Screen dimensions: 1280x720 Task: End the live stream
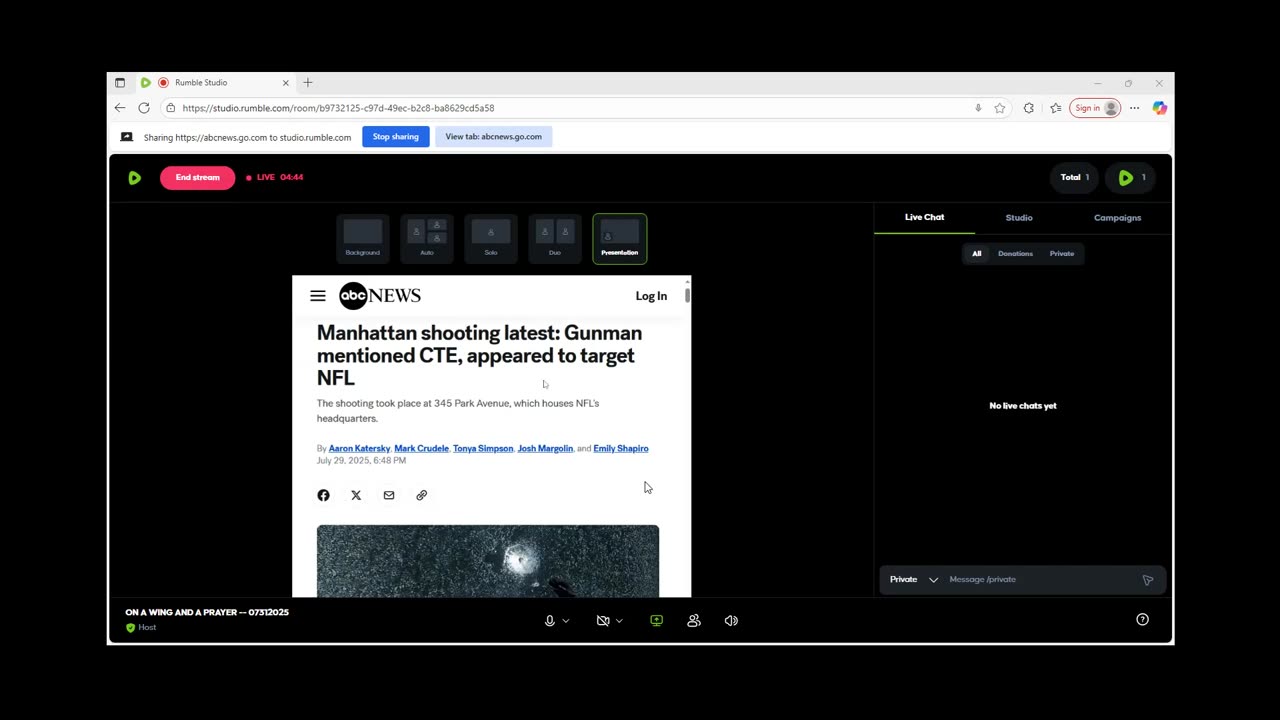click(198, 177)
